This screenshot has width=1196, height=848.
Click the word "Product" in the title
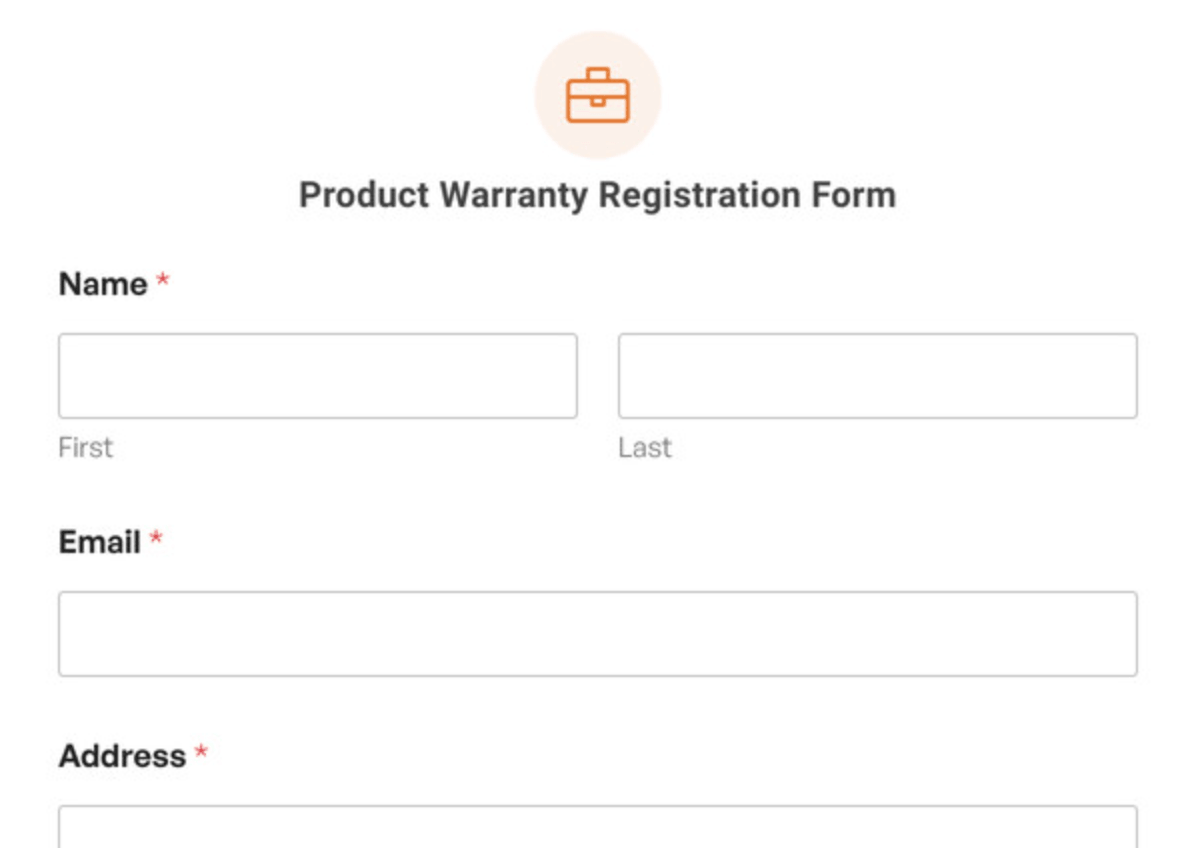pos(365,194)
